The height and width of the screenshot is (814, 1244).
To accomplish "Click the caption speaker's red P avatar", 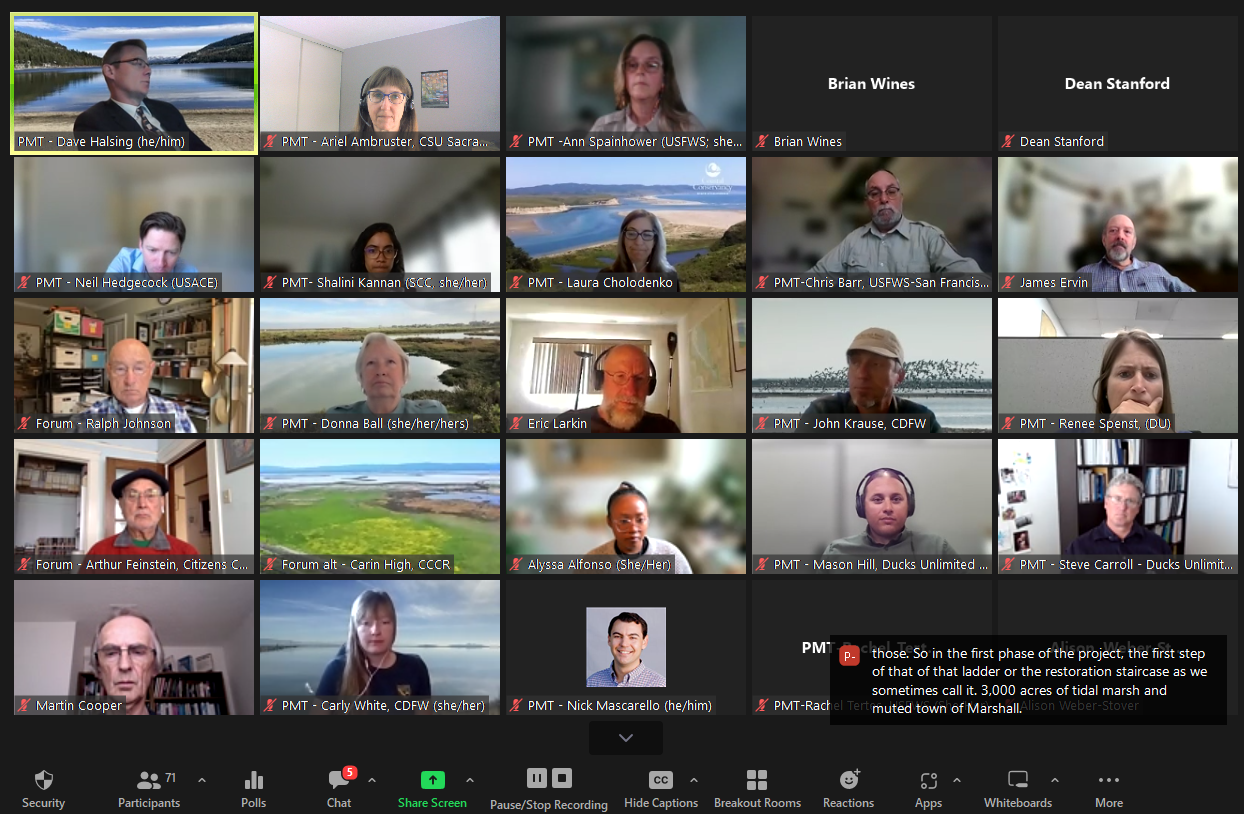I will (849, 656).
